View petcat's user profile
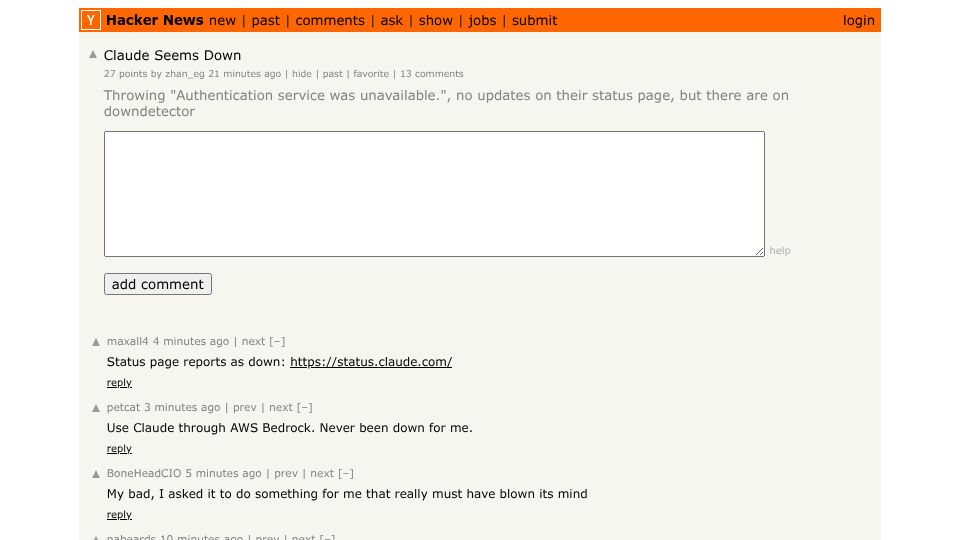This screenshot has width=960, height=540. (124, 408)
